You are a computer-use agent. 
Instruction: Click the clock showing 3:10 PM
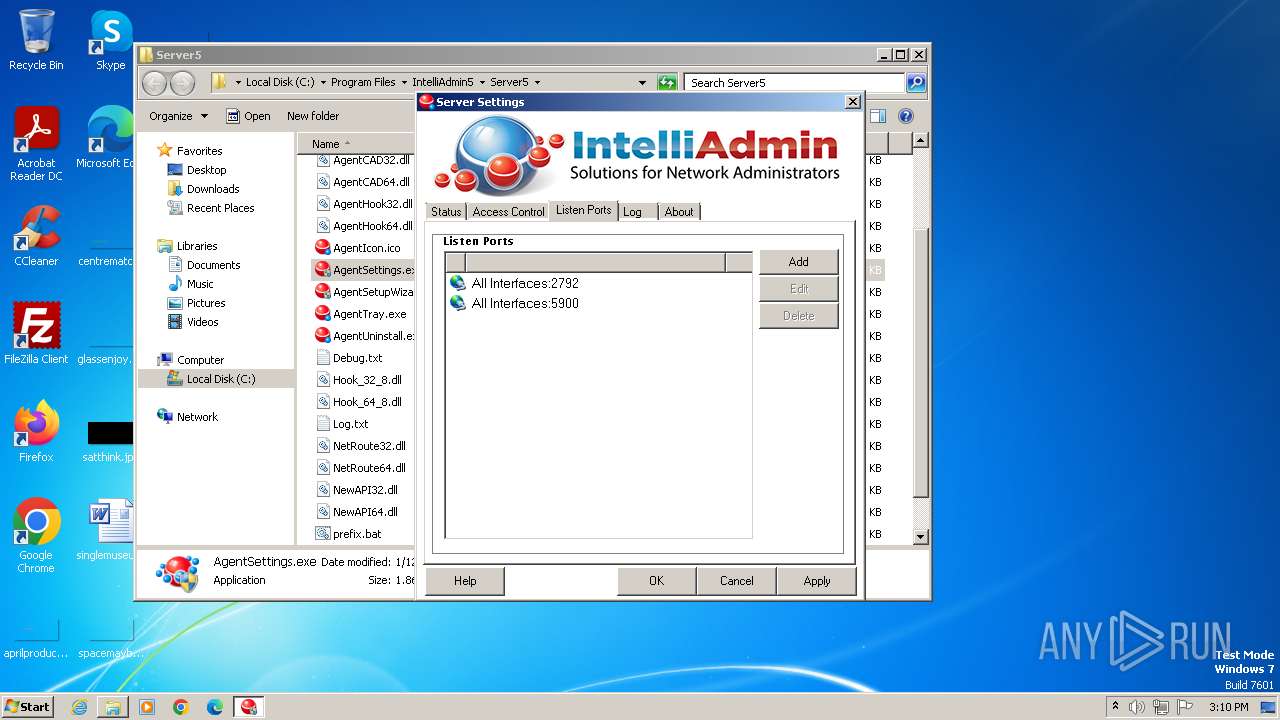point(1228,707)
